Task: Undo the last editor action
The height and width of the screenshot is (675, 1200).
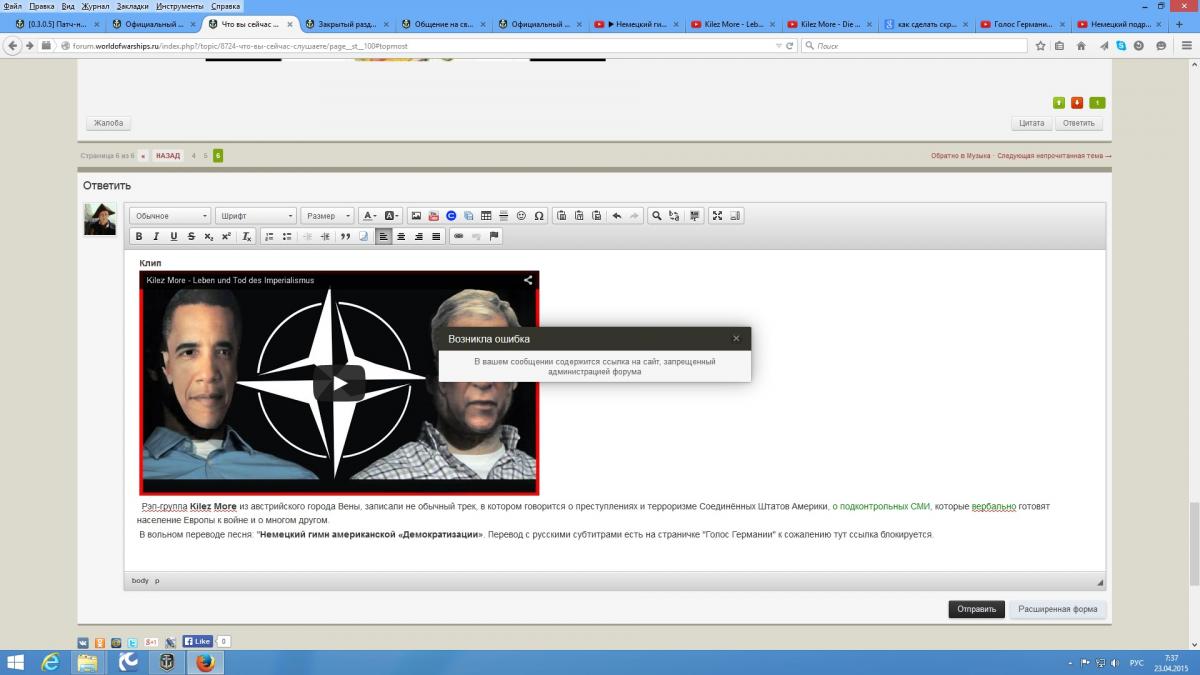Action: pyautogui.click(x=616, y=215)
